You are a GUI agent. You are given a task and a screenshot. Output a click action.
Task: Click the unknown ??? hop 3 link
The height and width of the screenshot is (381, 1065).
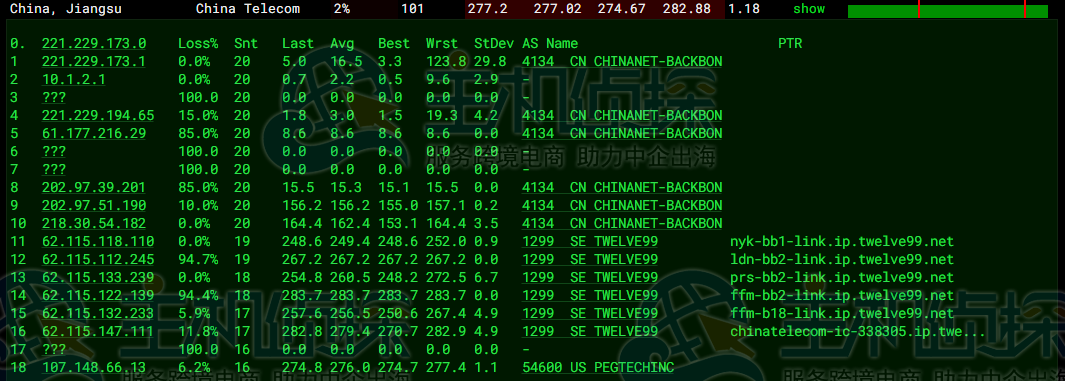click(54, 98)
